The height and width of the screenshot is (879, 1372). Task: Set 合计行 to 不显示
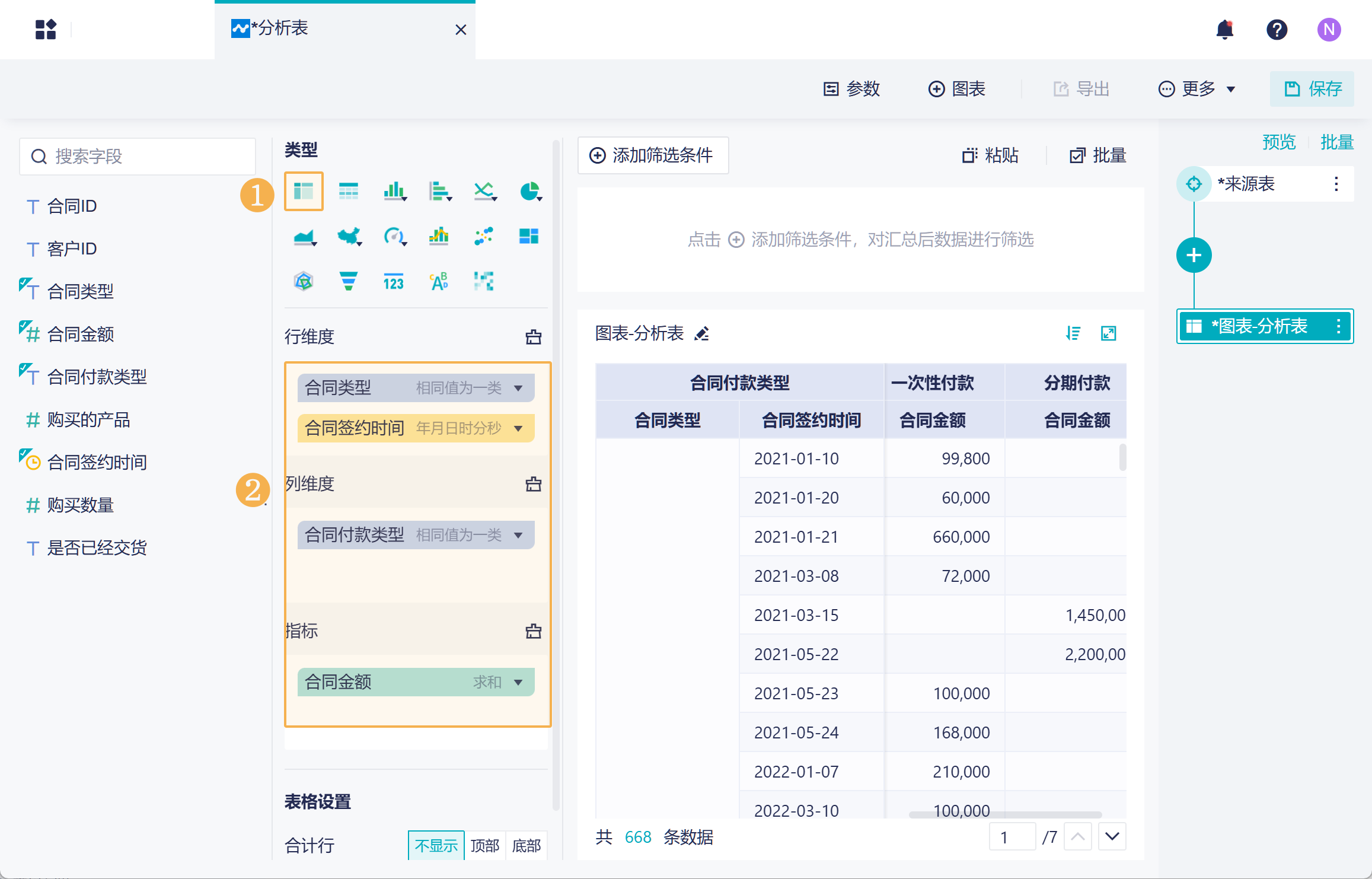click(x=436, y=845)
